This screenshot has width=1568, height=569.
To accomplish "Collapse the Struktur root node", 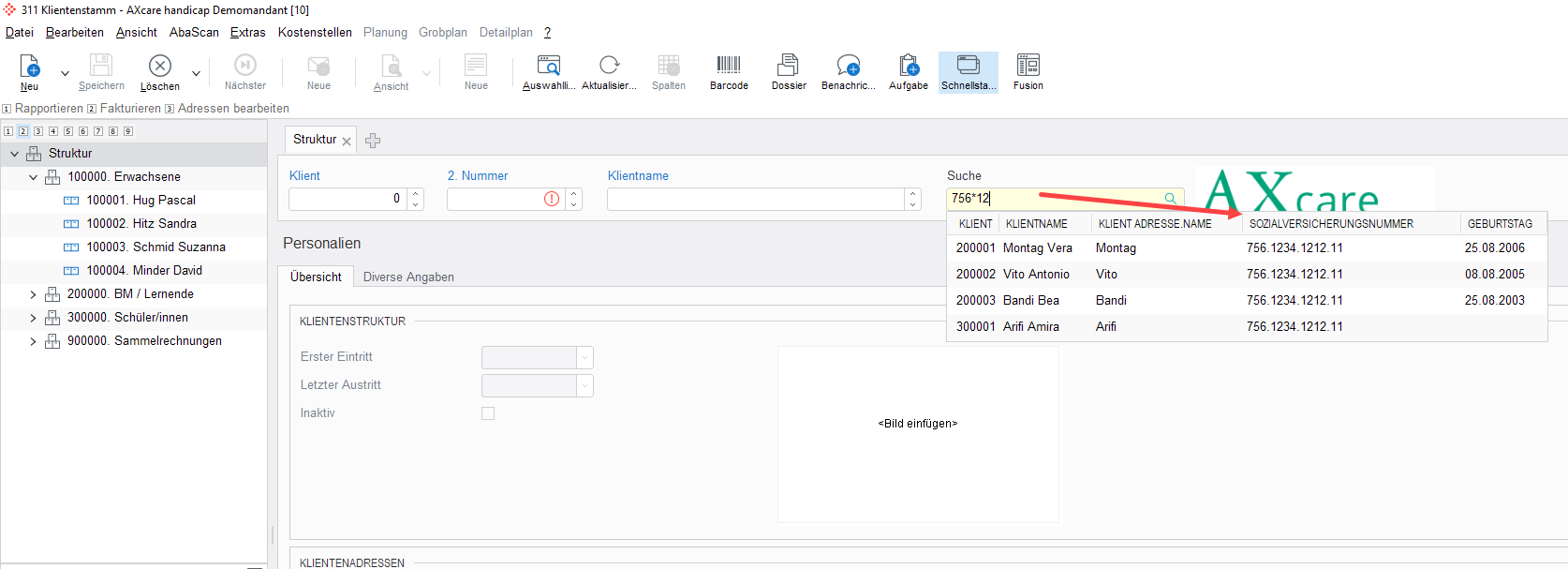I will click(15, 154).
